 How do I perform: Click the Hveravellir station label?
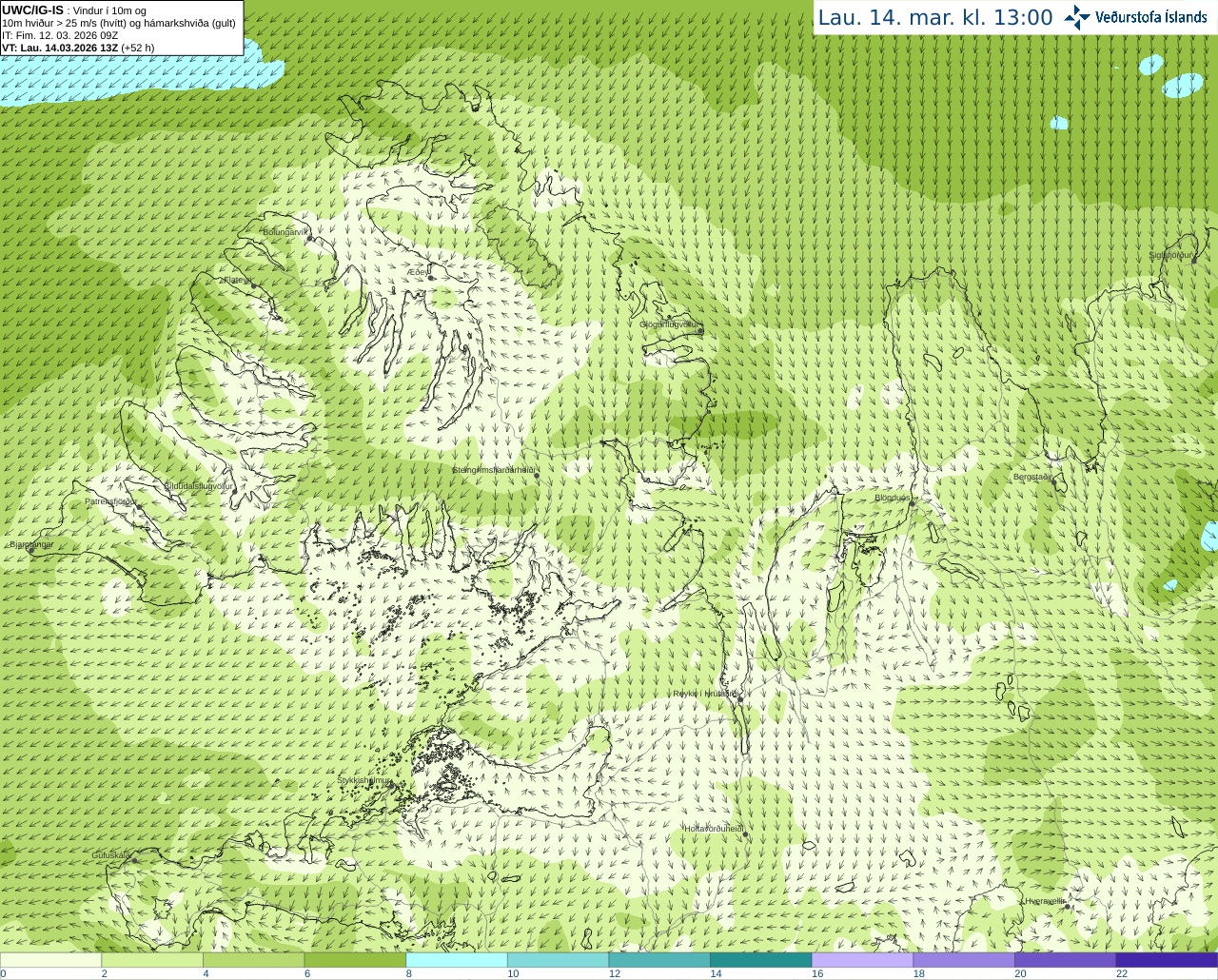[1044, 901]
